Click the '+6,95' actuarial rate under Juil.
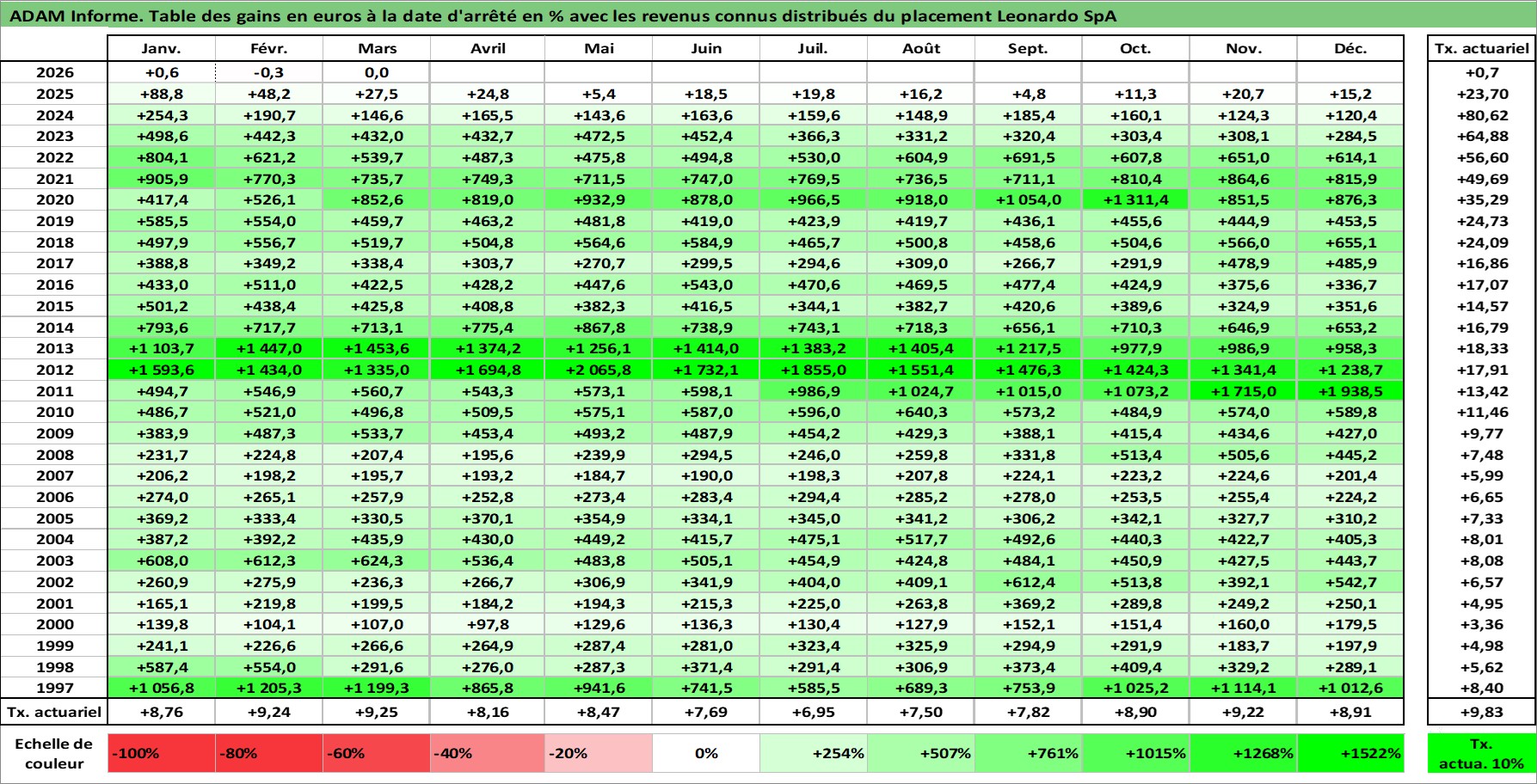The width and height of the screenshot is (1537, 784). pyautogui.click(x=813, y=712)
